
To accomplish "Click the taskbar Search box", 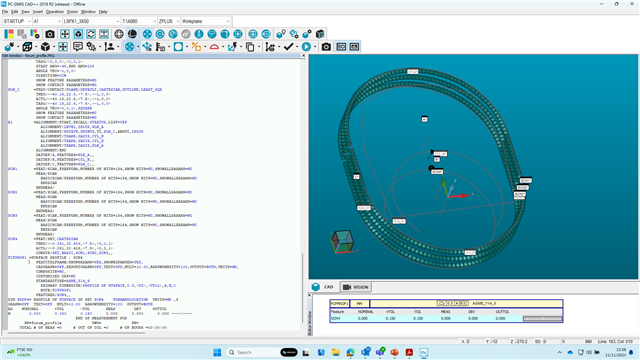I will (262, 352).
